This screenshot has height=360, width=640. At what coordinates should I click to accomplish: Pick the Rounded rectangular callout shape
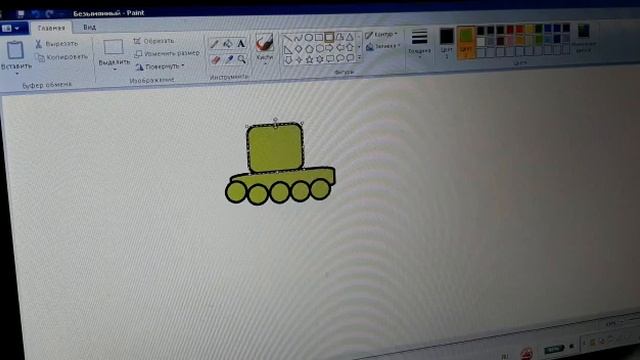pyautogui.click(x=330, y=59)
